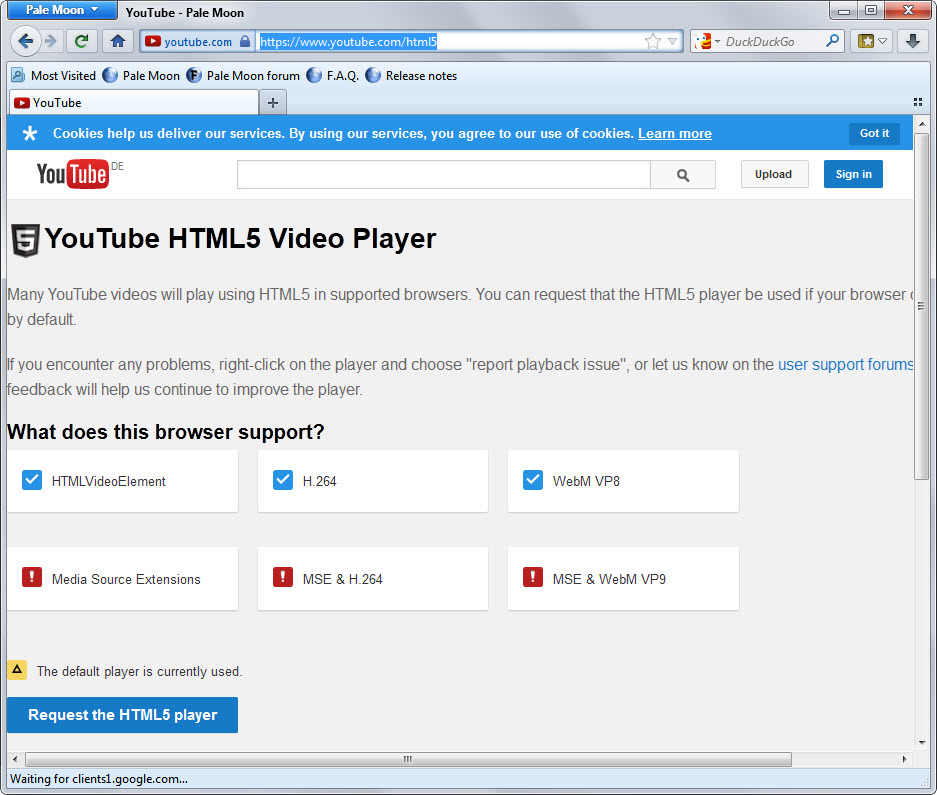Click the MSE & WebM VP9 red warning icon
This screenshot has height=795, width=937.
pos(532,577)
